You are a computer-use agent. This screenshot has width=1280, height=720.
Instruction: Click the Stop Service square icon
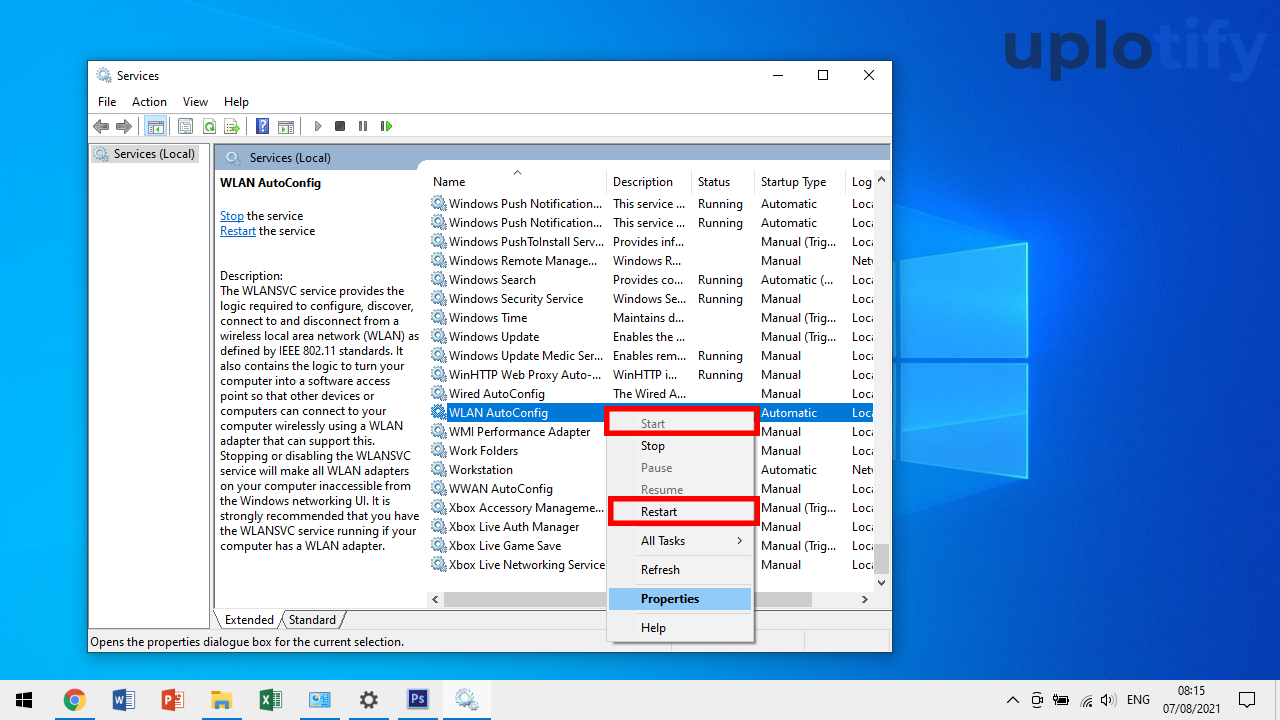pyautogui.click(x=340, y=126)
